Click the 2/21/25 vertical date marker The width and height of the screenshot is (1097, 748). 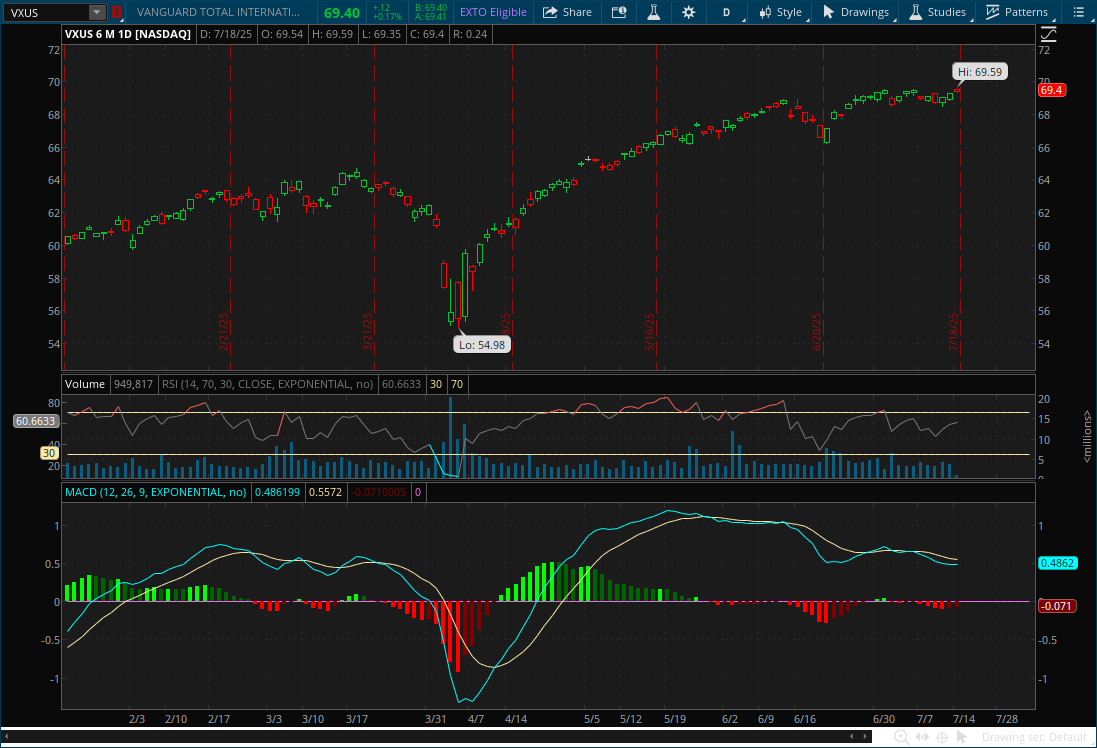(225, 332)
